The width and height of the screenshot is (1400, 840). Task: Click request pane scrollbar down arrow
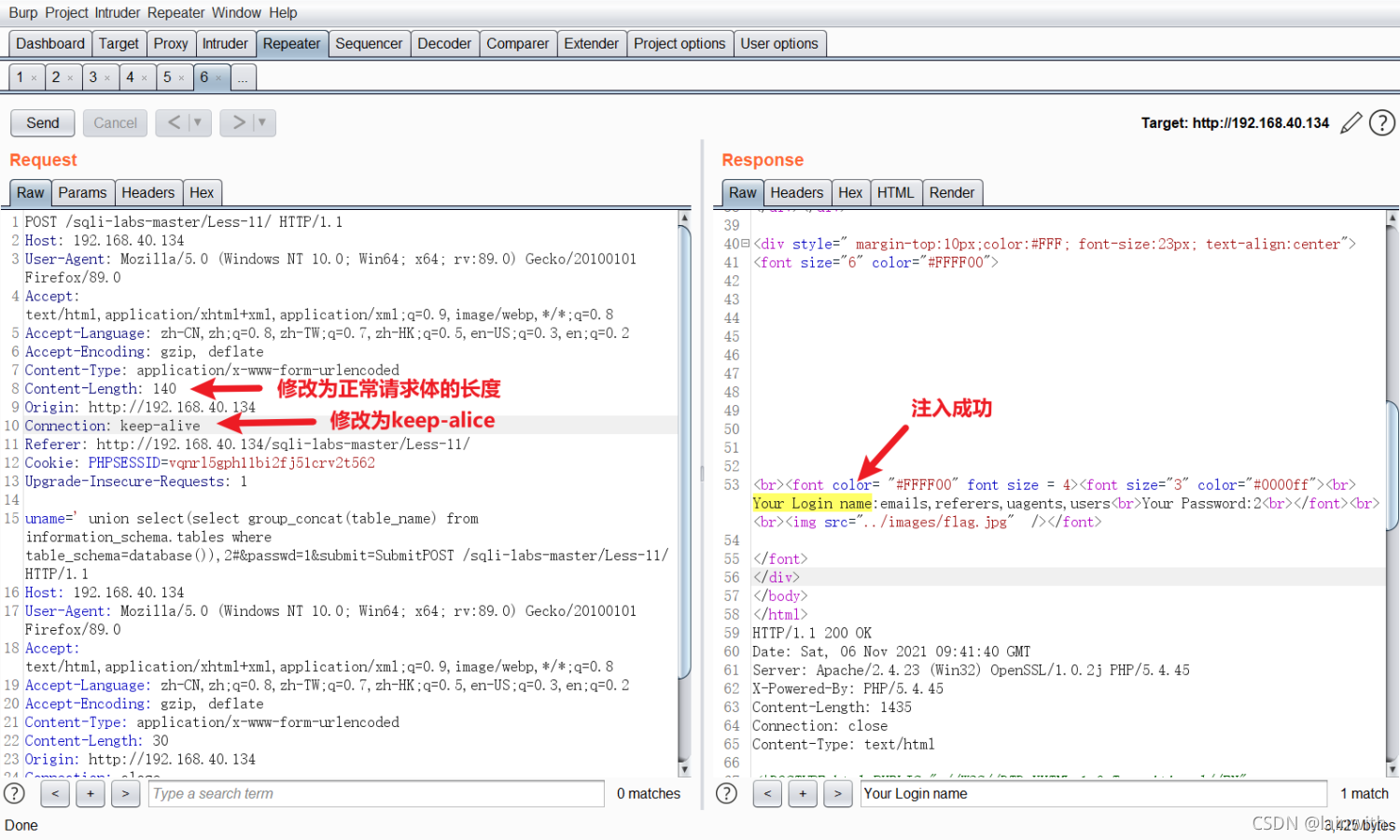click(x=684, y=769)
